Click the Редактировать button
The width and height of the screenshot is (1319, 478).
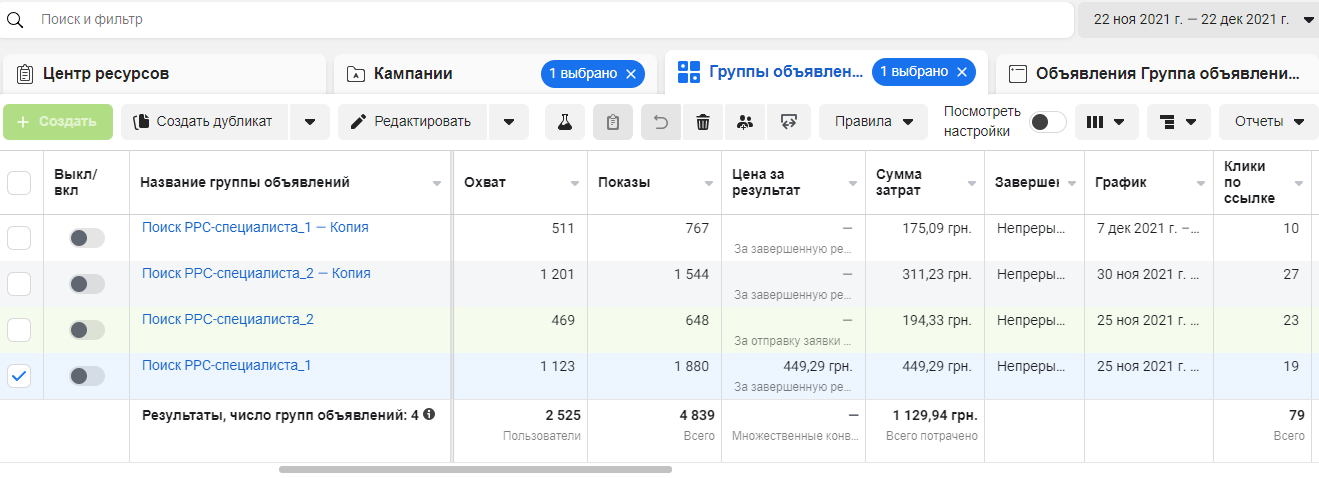413,122
